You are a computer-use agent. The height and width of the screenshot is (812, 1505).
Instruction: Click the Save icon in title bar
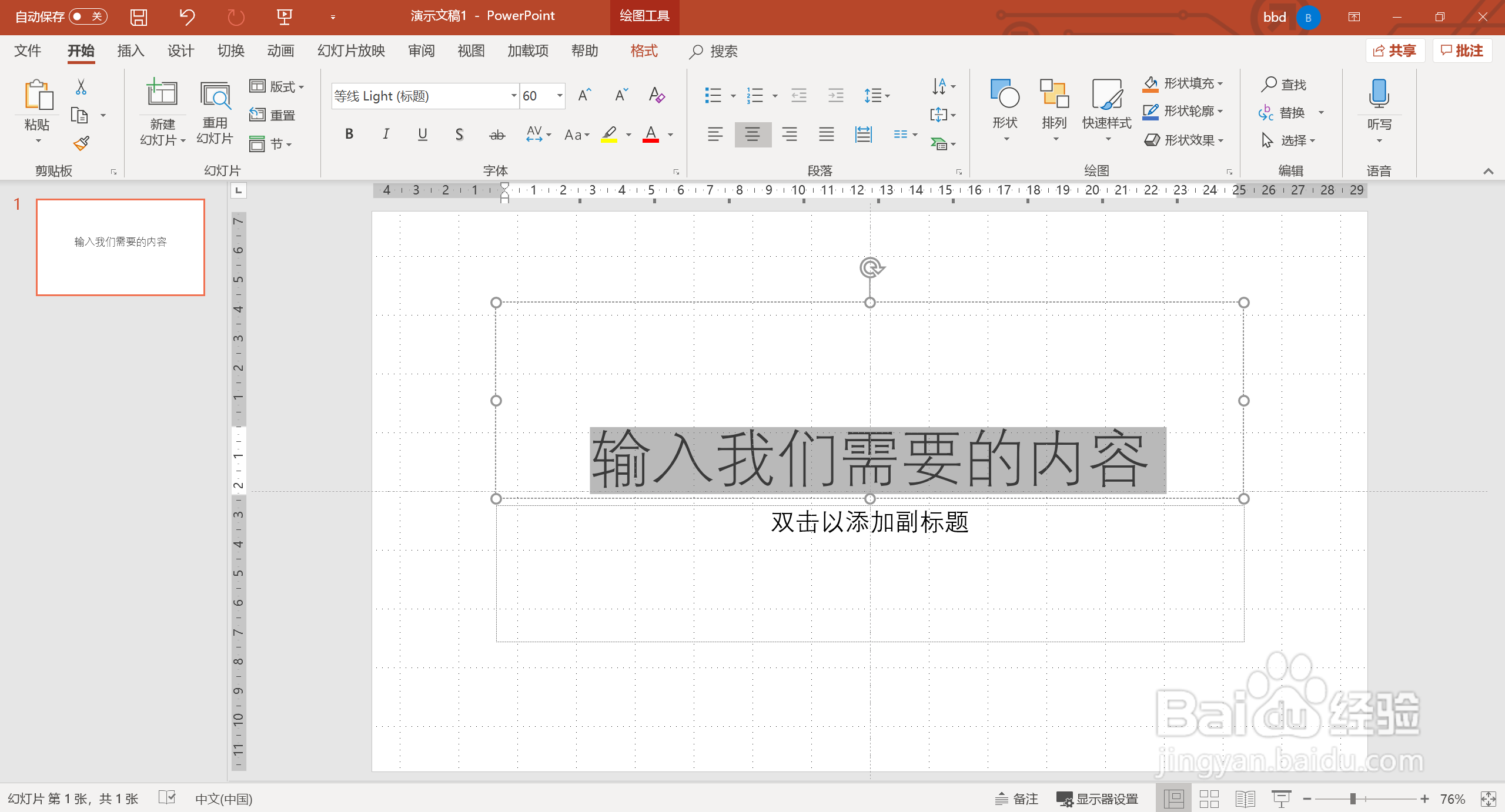tap(138, 16)
